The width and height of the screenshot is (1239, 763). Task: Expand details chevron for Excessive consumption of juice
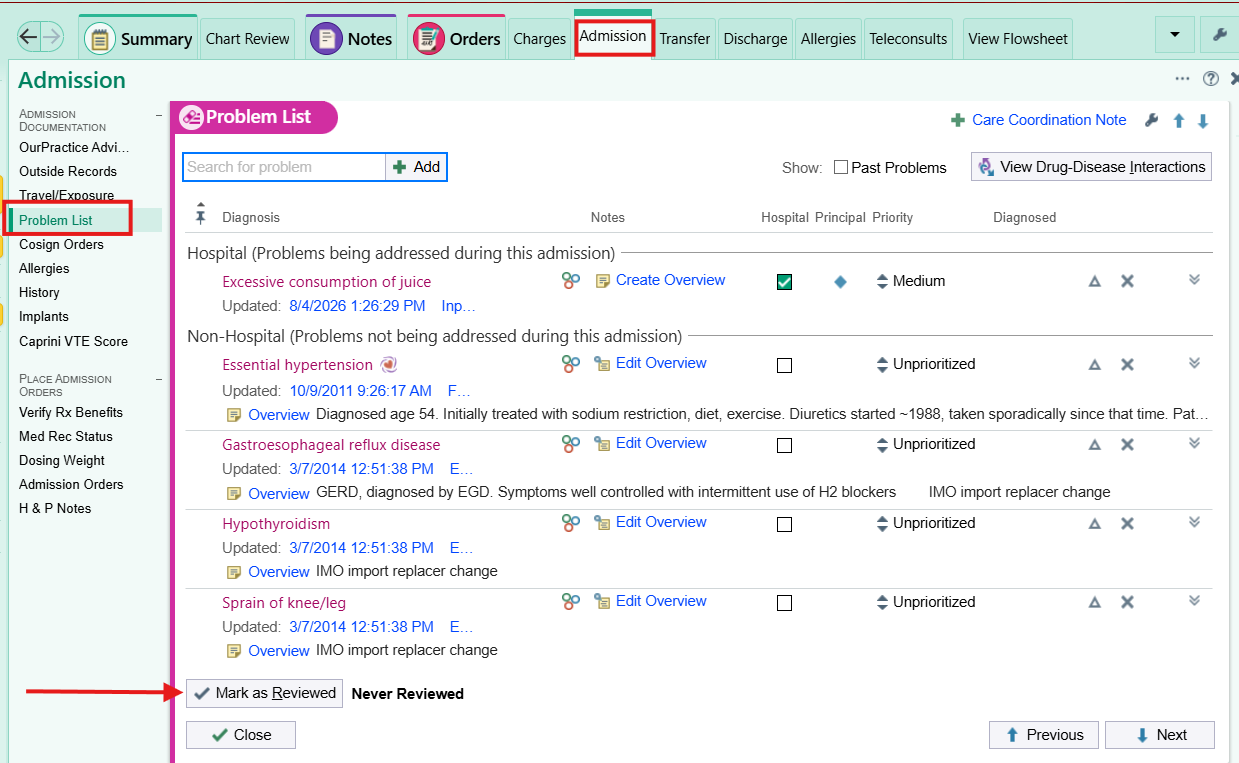point(1194,279)
